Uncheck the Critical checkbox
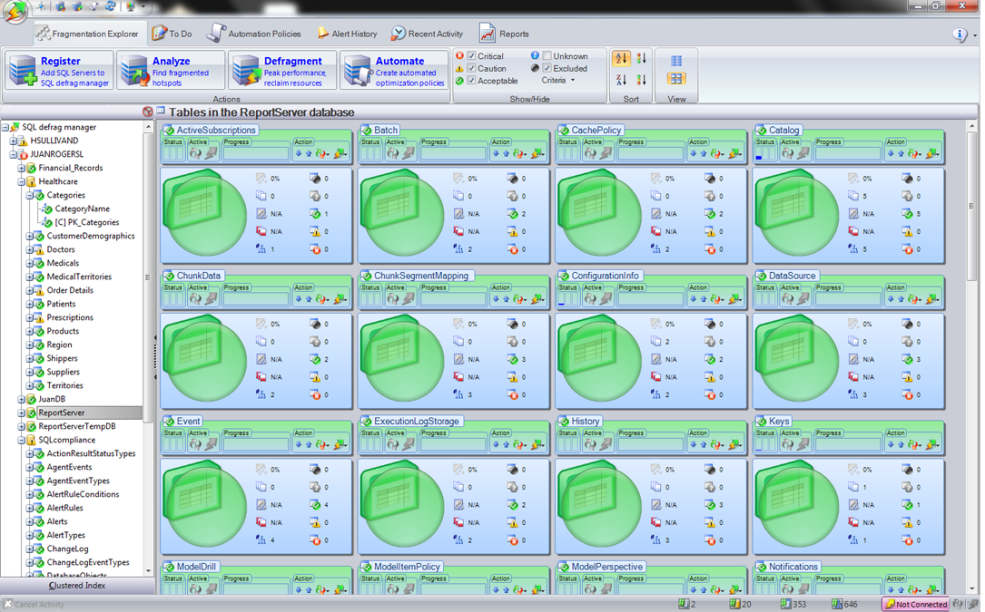This screenshot has height=612, width=985. click(472, 56)
